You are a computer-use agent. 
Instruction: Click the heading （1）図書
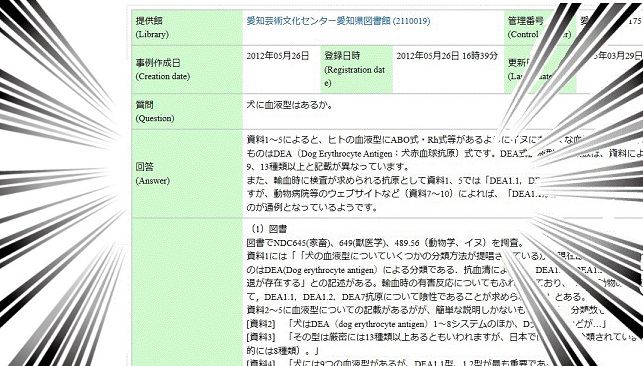[268, 229]
